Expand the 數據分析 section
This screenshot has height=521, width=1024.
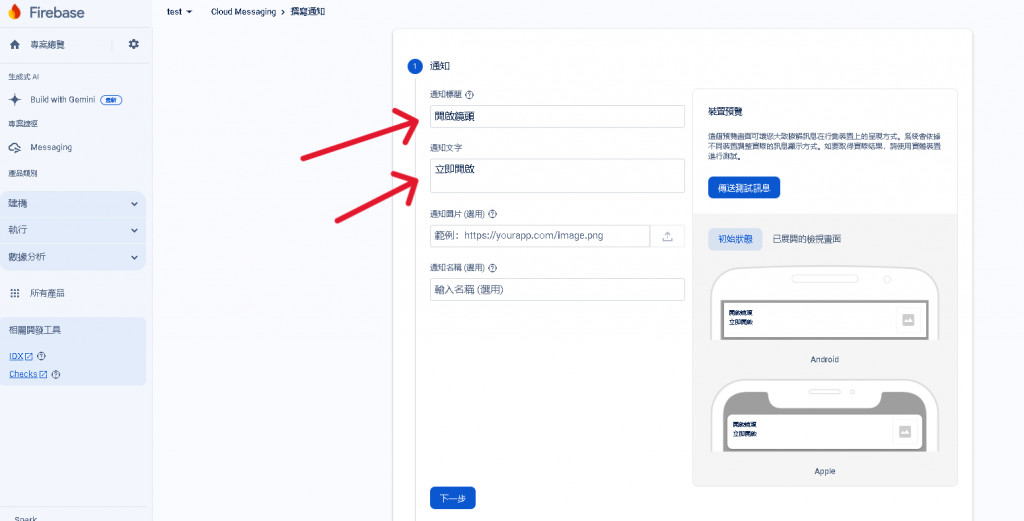(x=73, y=257)
